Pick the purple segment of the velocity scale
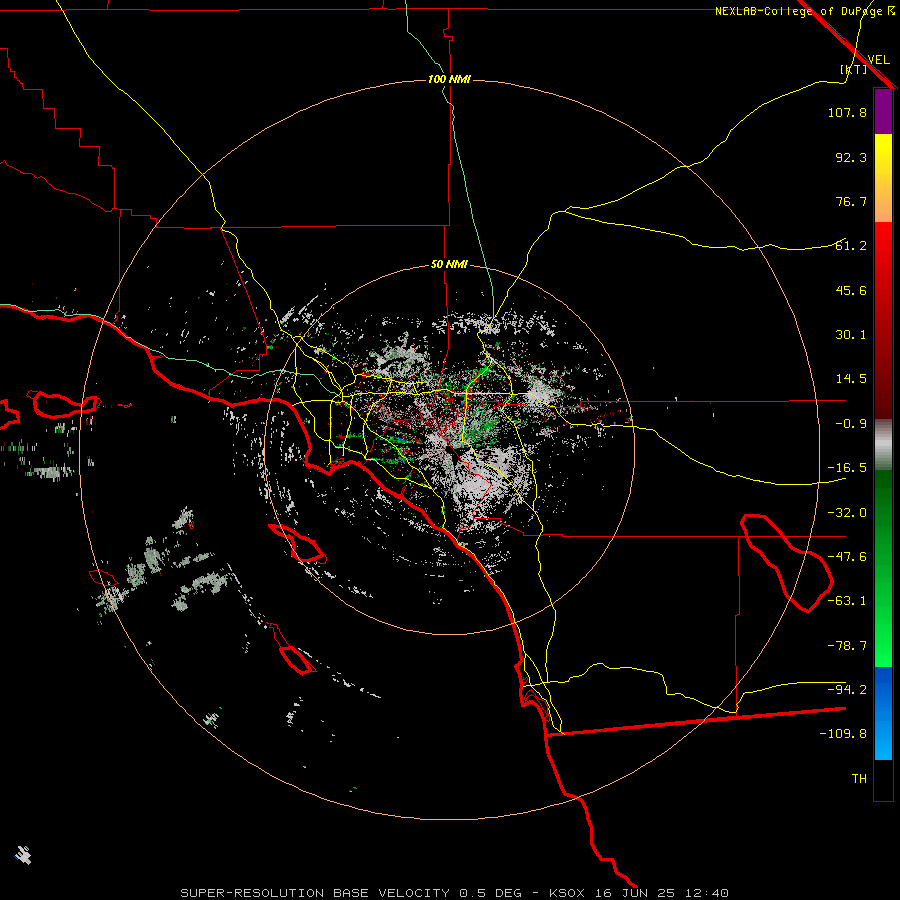 883,111
